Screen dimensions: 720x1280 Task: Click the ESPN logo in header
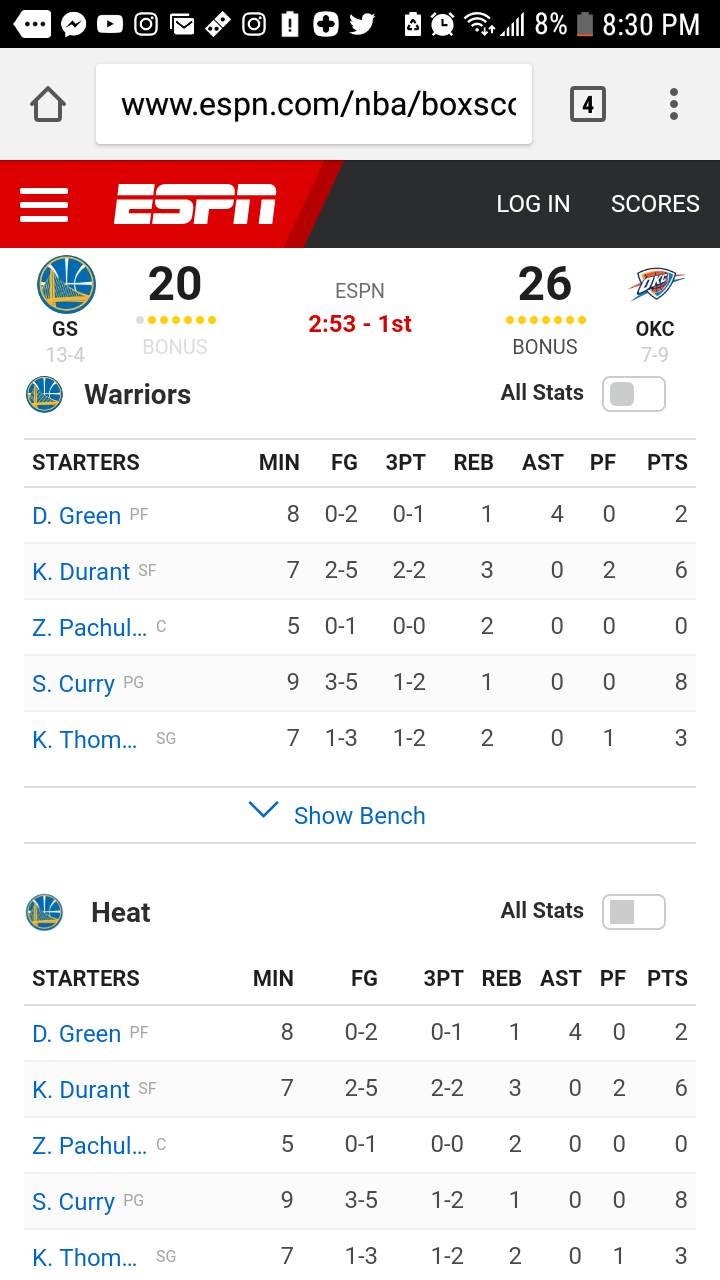coord(195,204)
